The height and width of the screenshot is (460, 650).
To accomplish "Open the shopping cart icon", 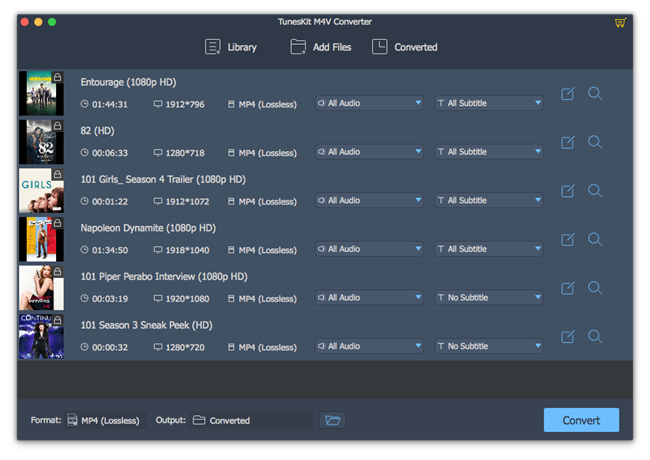I will pyautogui.click(x=620, y=22).
